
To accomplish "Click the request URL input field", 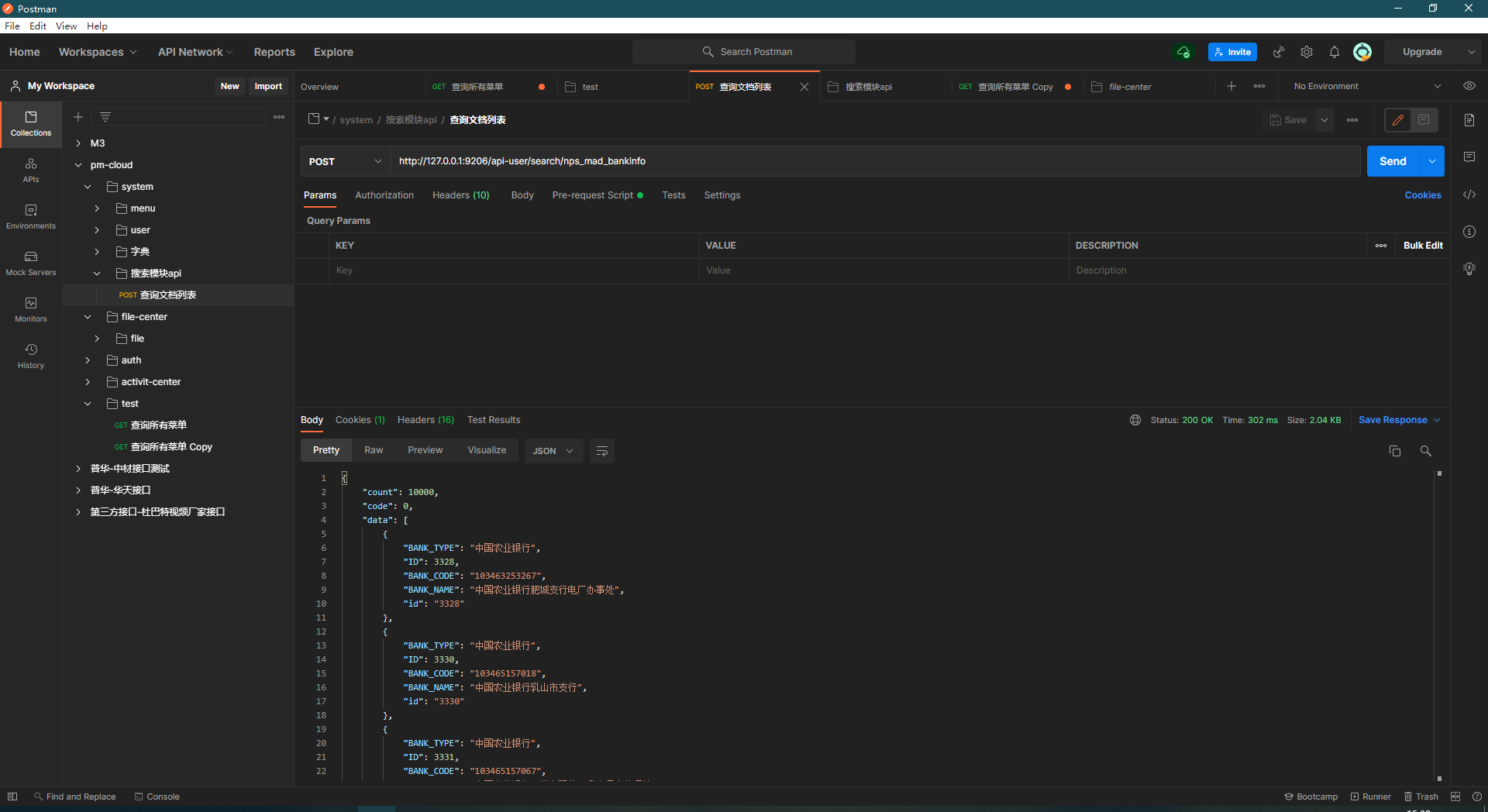I will [875, 161].
